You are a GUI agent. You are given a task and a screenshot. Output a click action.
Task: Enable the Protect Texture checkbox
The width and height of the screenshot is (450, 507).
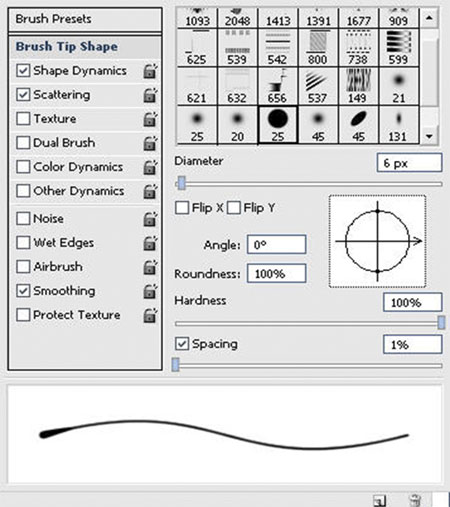(x=23, y=315)
